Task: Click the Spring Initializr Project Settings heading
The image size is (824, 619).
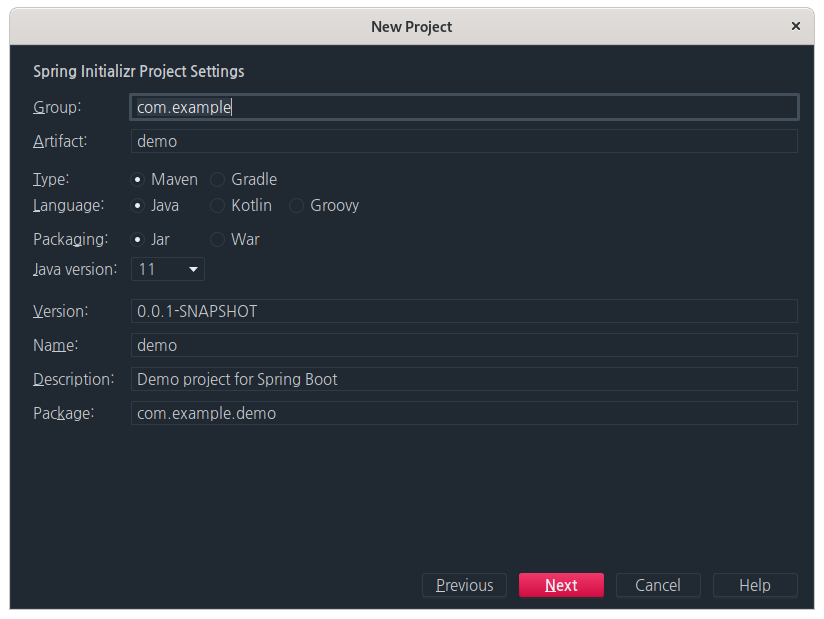Action: click(139, 71)
